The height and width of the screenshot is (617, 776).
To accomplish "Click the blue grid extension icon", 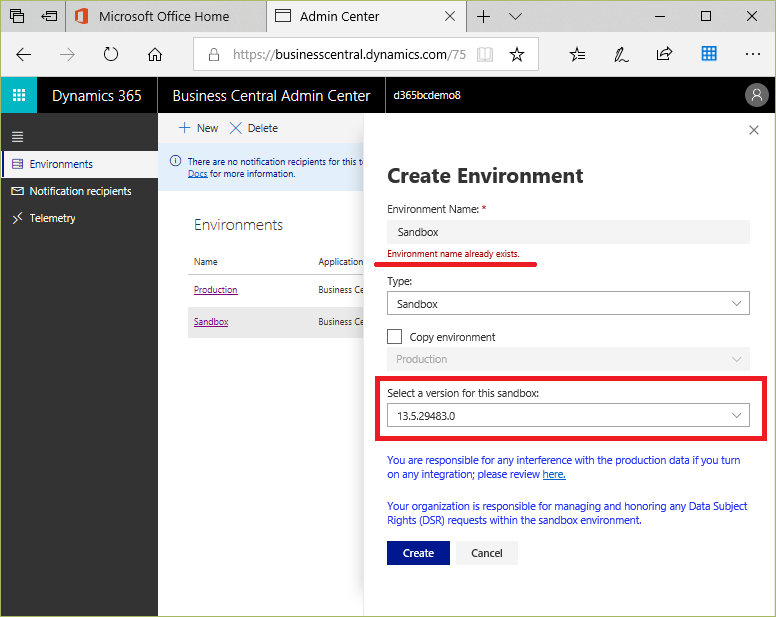I will [709, 53].
